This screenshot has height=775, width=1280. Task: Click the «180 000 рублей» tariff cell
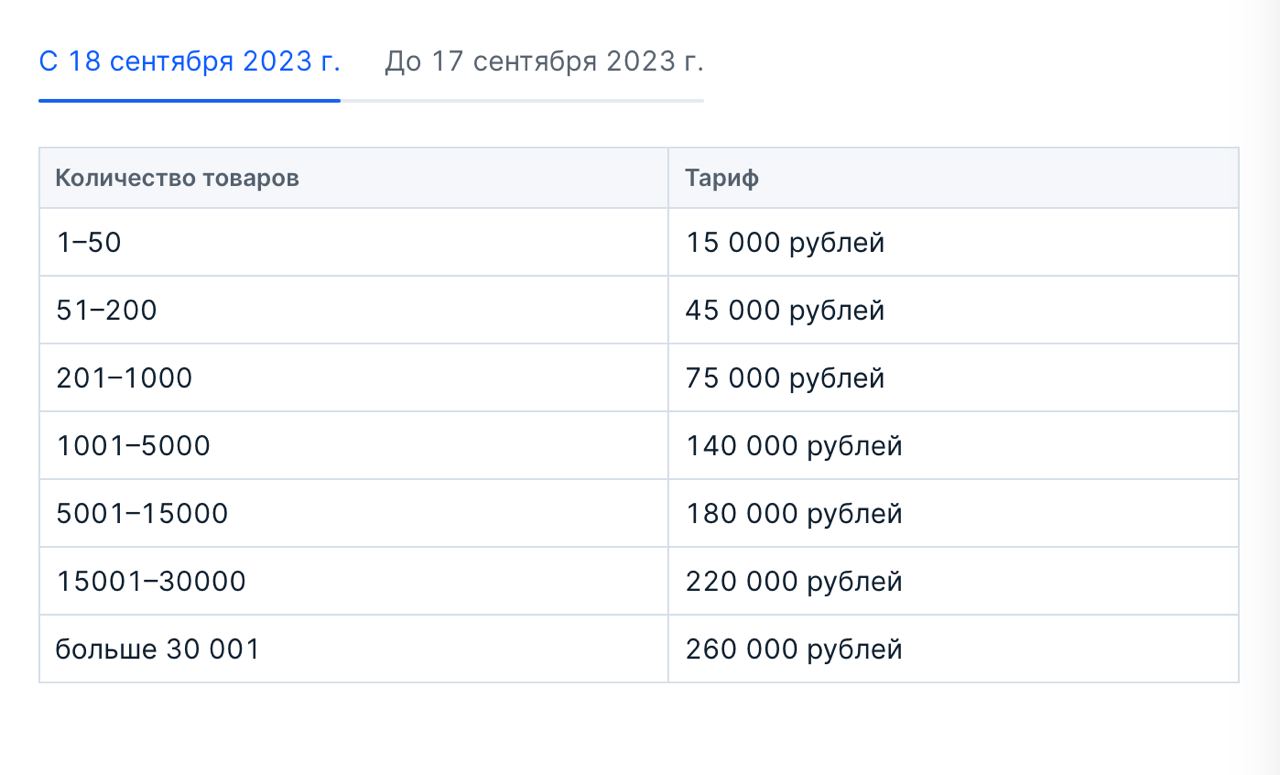click(794, 514)
